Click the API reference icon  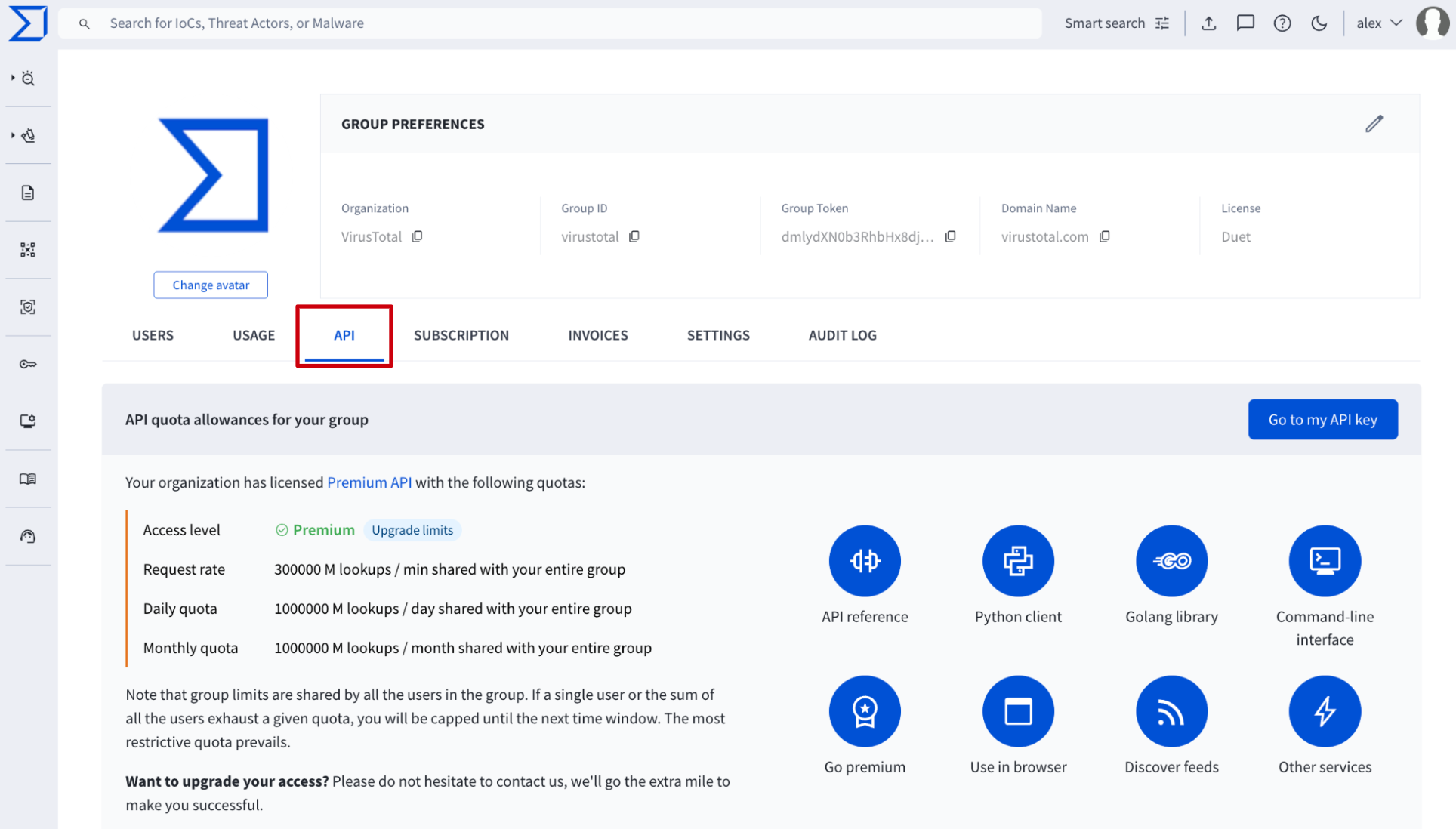click(x=865, y=561)
